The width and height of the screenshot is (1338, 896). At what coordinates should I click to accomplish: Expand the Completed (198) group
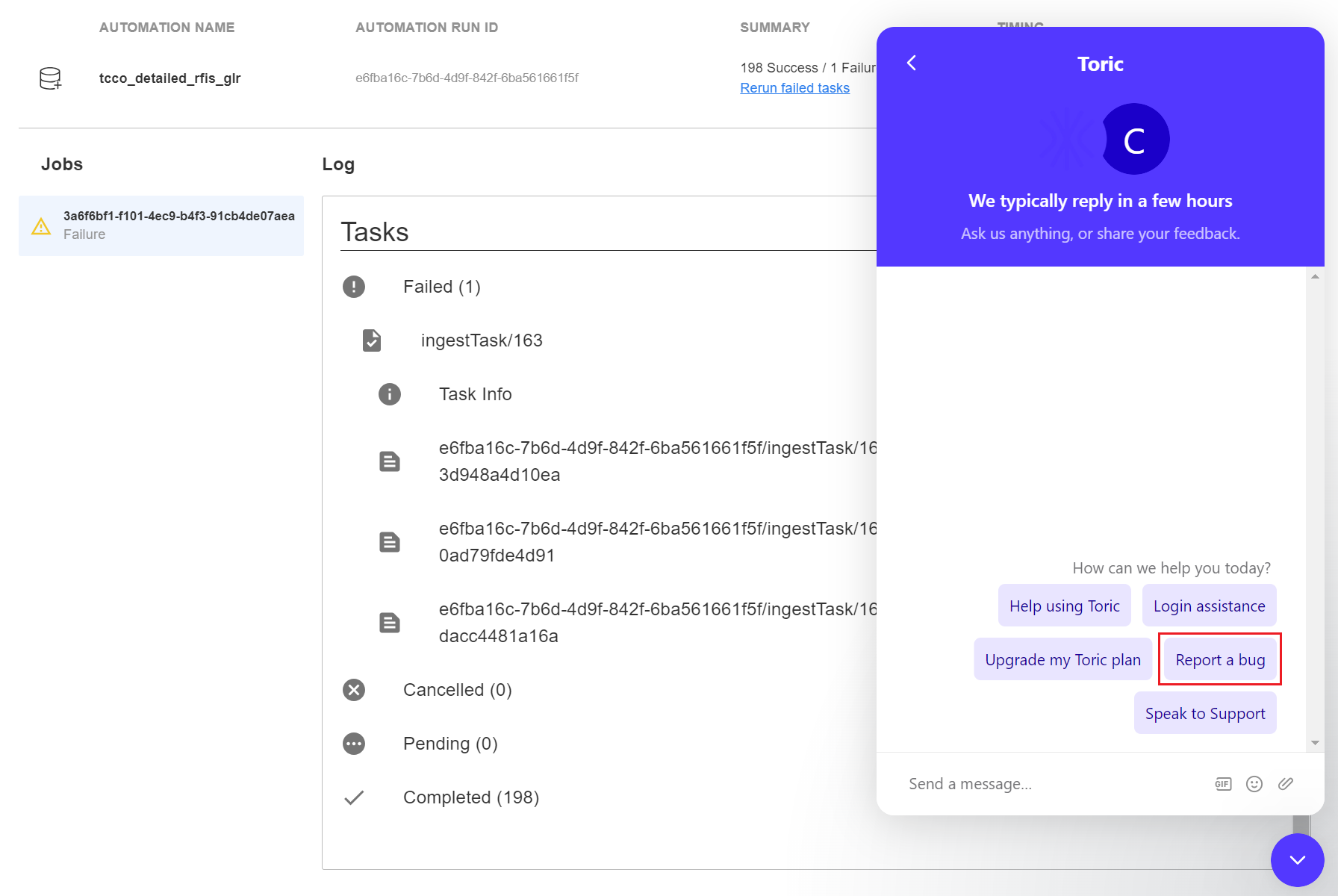[x=471, y=797]
